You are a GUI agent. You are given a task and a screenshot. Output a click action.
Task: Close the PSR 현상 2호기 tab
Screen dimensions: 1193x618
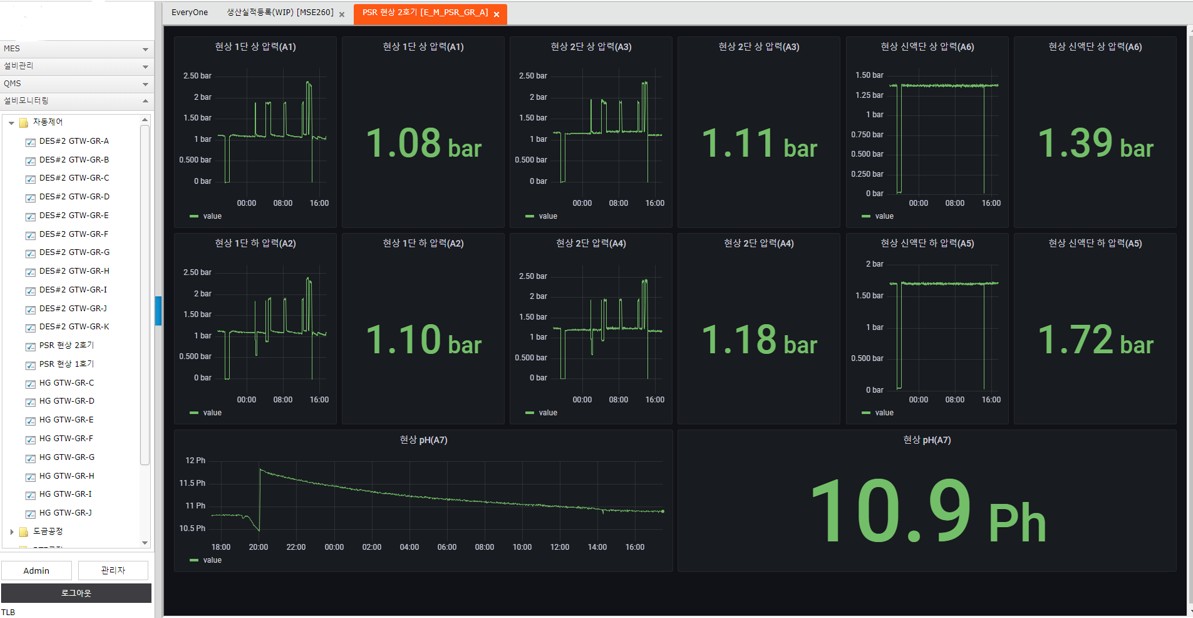click(496, 14)
